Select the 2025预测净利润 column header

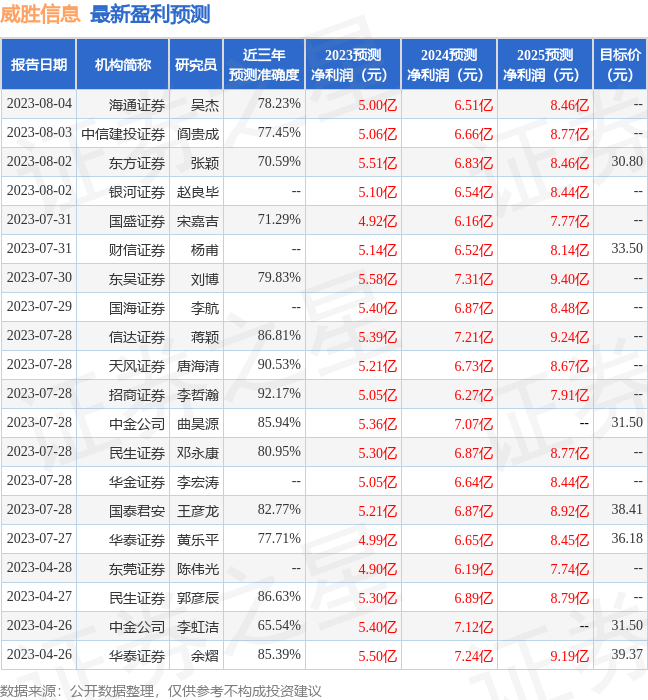(x=545, y=64)
